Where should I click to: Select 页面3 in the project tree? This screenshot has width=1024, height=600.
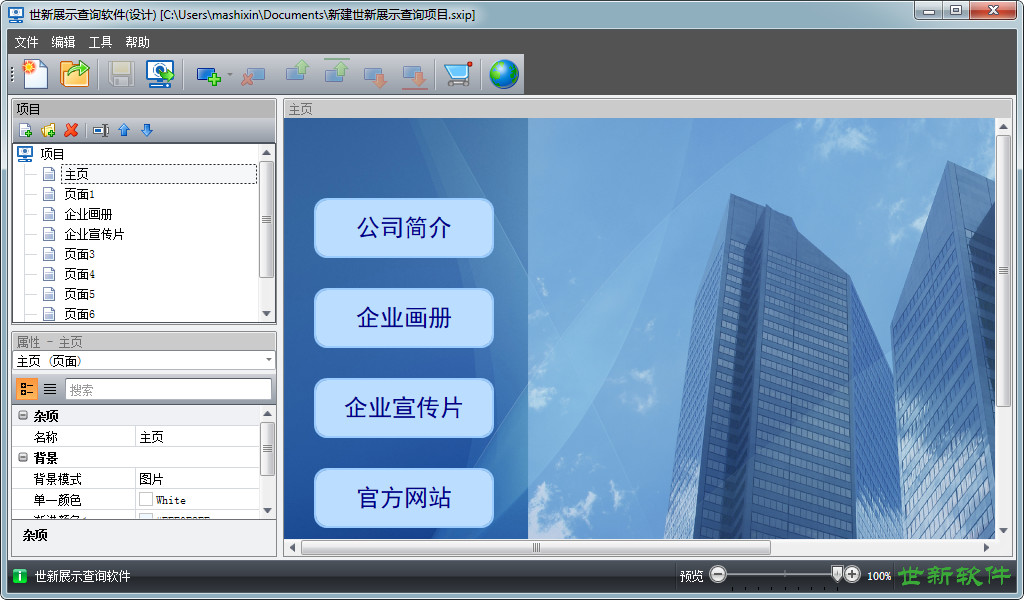[x=79, y=255]
